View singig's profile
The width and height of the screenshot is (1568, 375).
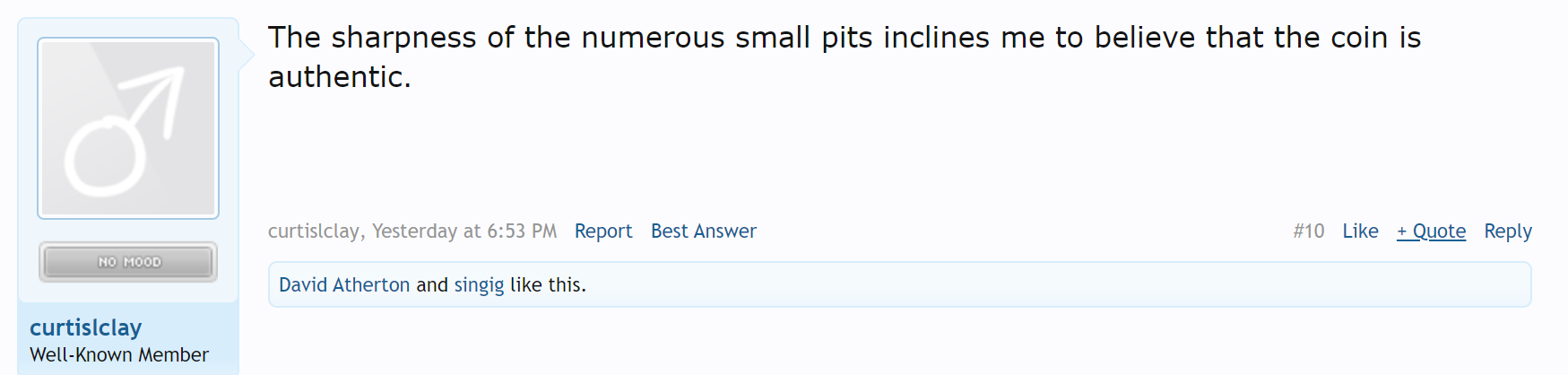pos(479,285)
